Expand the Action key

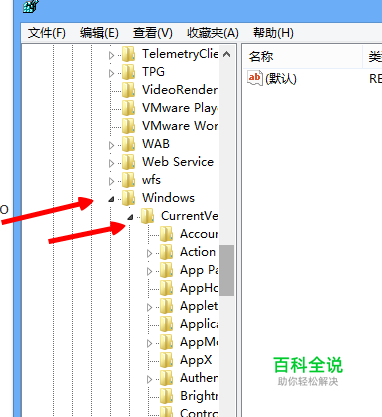pyautogui.click(x=150, y=253)
